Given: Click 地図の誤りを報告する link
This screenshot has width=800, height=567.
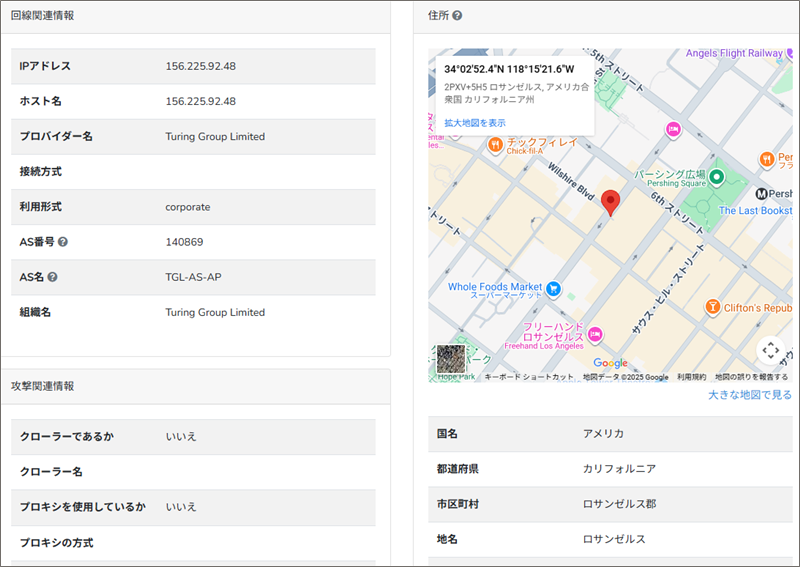Looking at the screenshot, I should point(751,377).
